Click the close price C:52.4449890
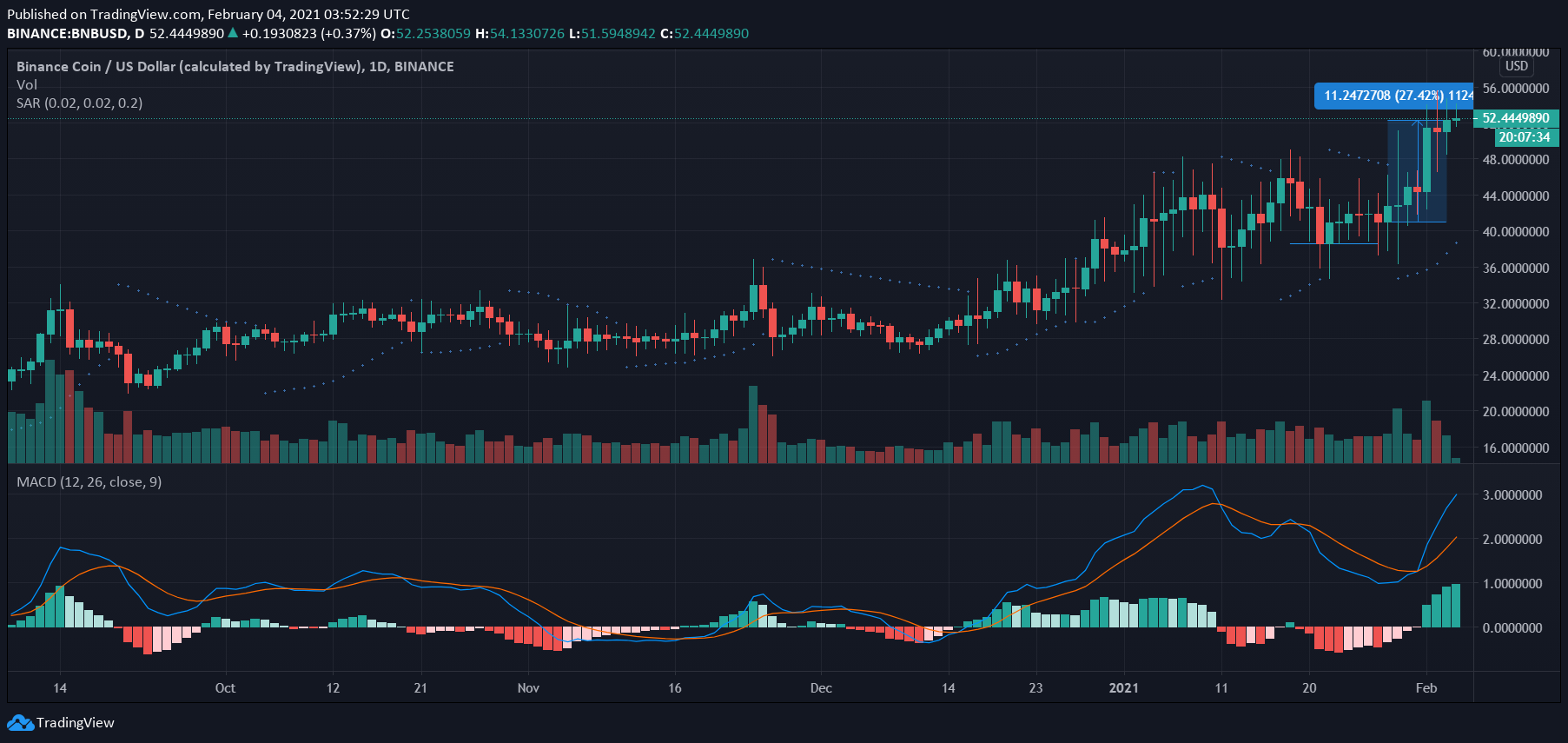The width and height of the screenshot is (1568, 743). click(705, 34)
